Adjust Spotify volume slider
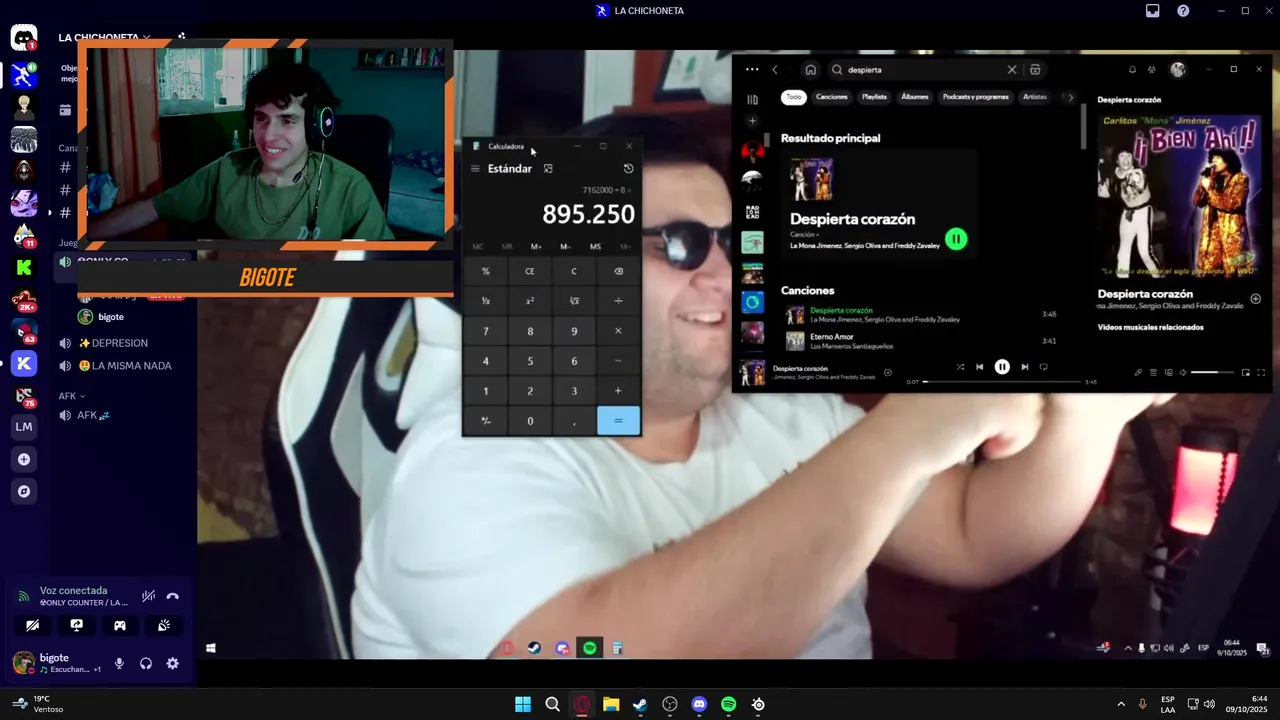The height and width of the screenshot is (720, 1280). point(1213,372)
